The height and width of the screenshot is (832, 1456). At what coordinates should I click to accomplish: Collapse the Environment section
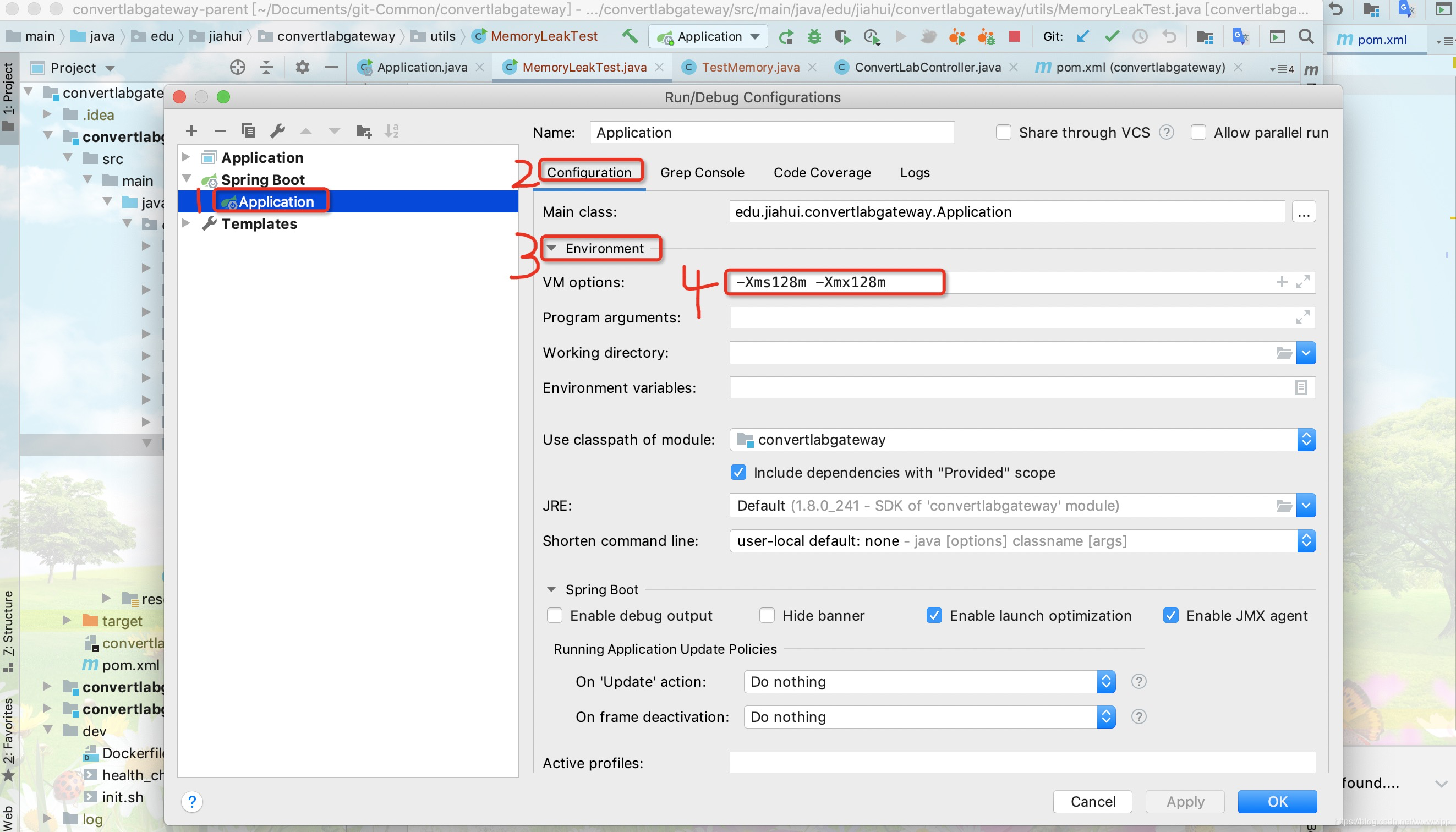[x=551, y=249]
